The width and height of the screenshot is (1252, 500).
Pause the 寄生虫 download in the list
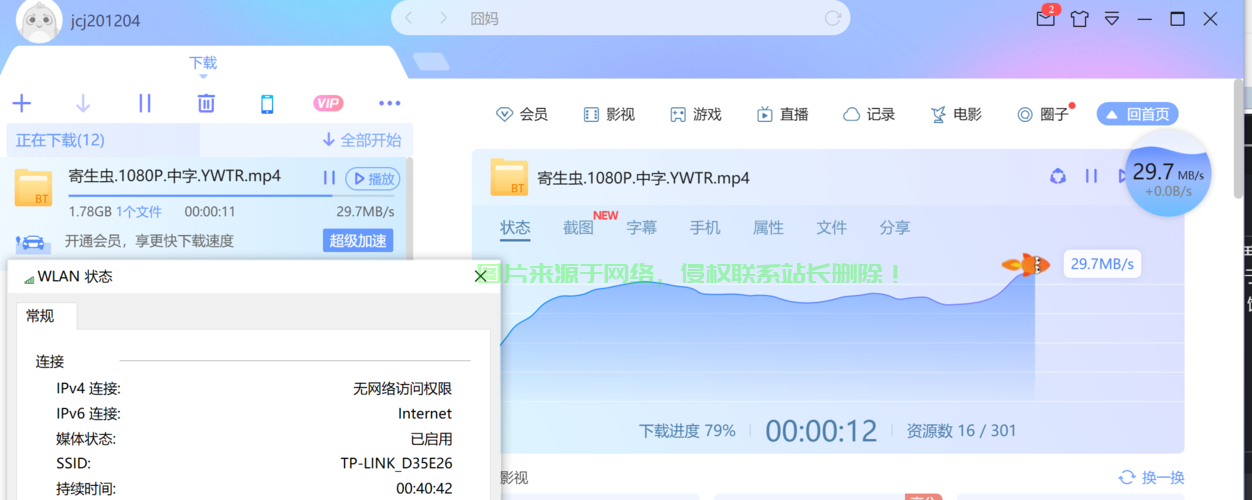329,178
